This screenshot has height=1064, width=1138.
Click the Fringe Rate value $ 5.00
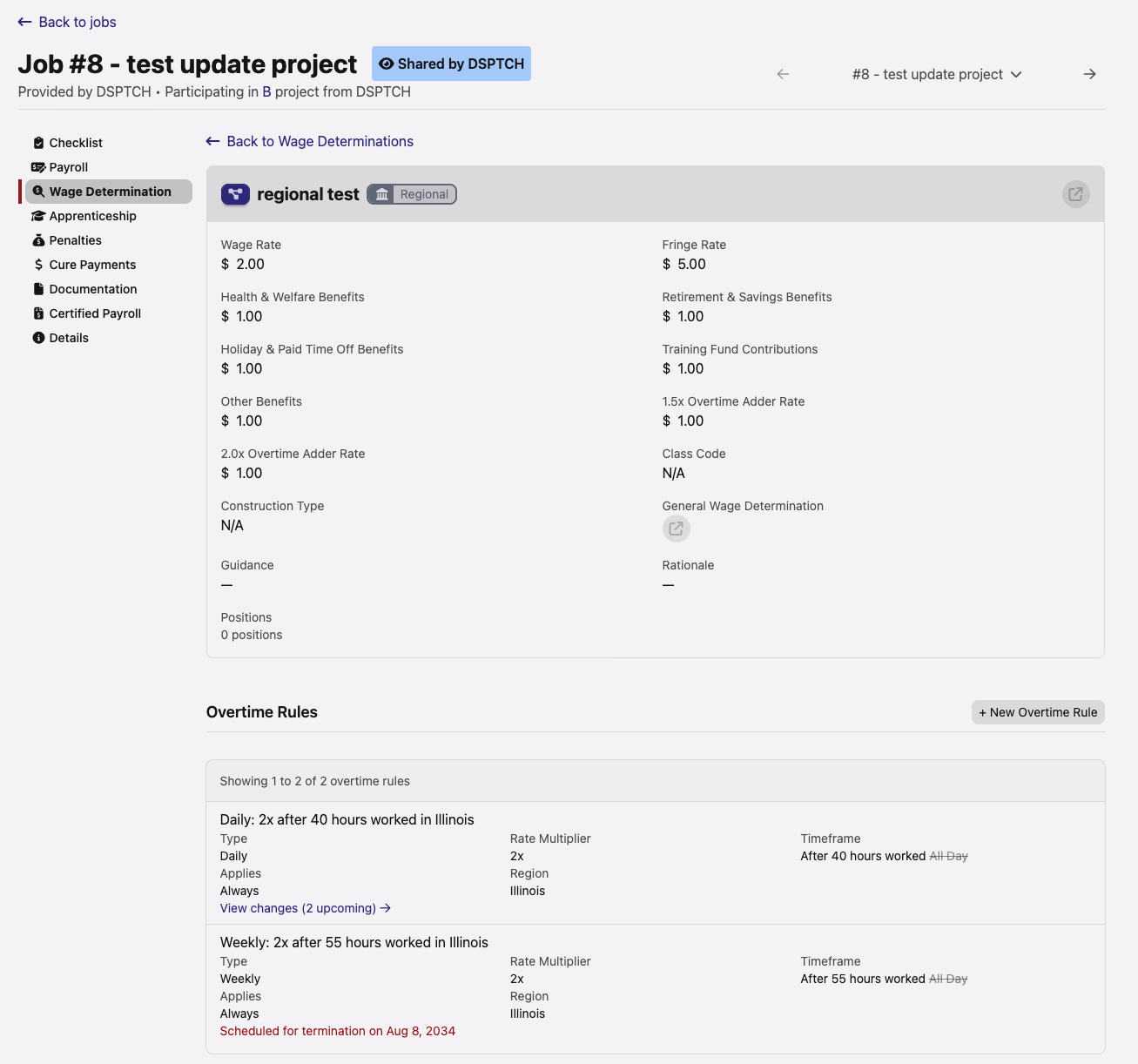pos(684,264)
